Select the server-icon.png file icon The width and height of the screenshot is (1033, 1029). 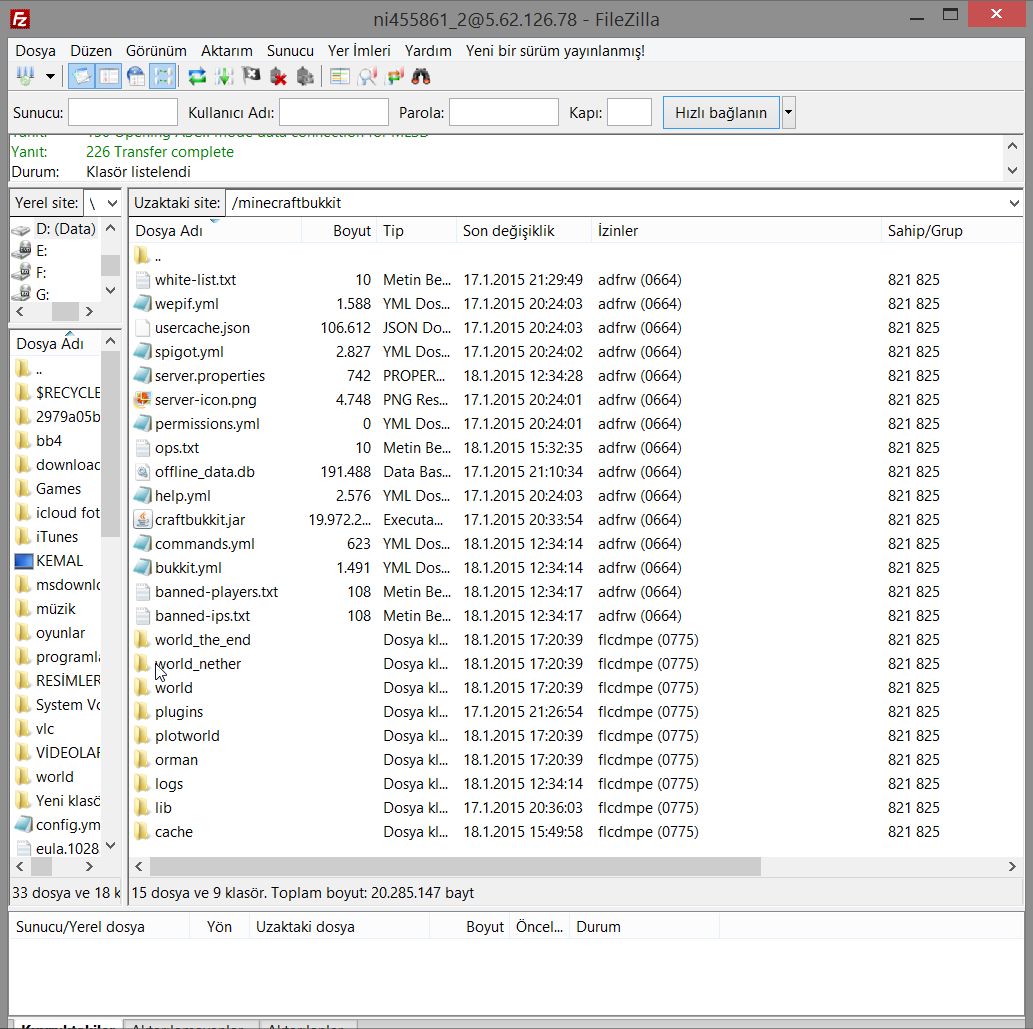(142, 400)
